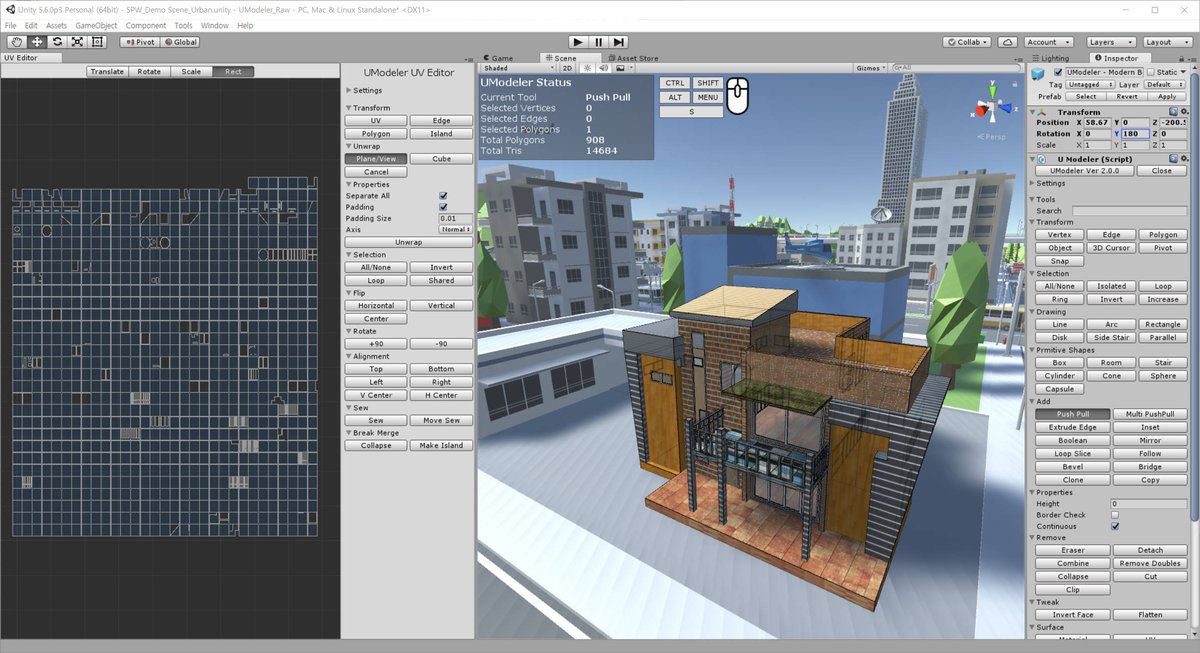Open the GameObject menu
Viewport: 1200px width, 653px height.
click(95, 25)
